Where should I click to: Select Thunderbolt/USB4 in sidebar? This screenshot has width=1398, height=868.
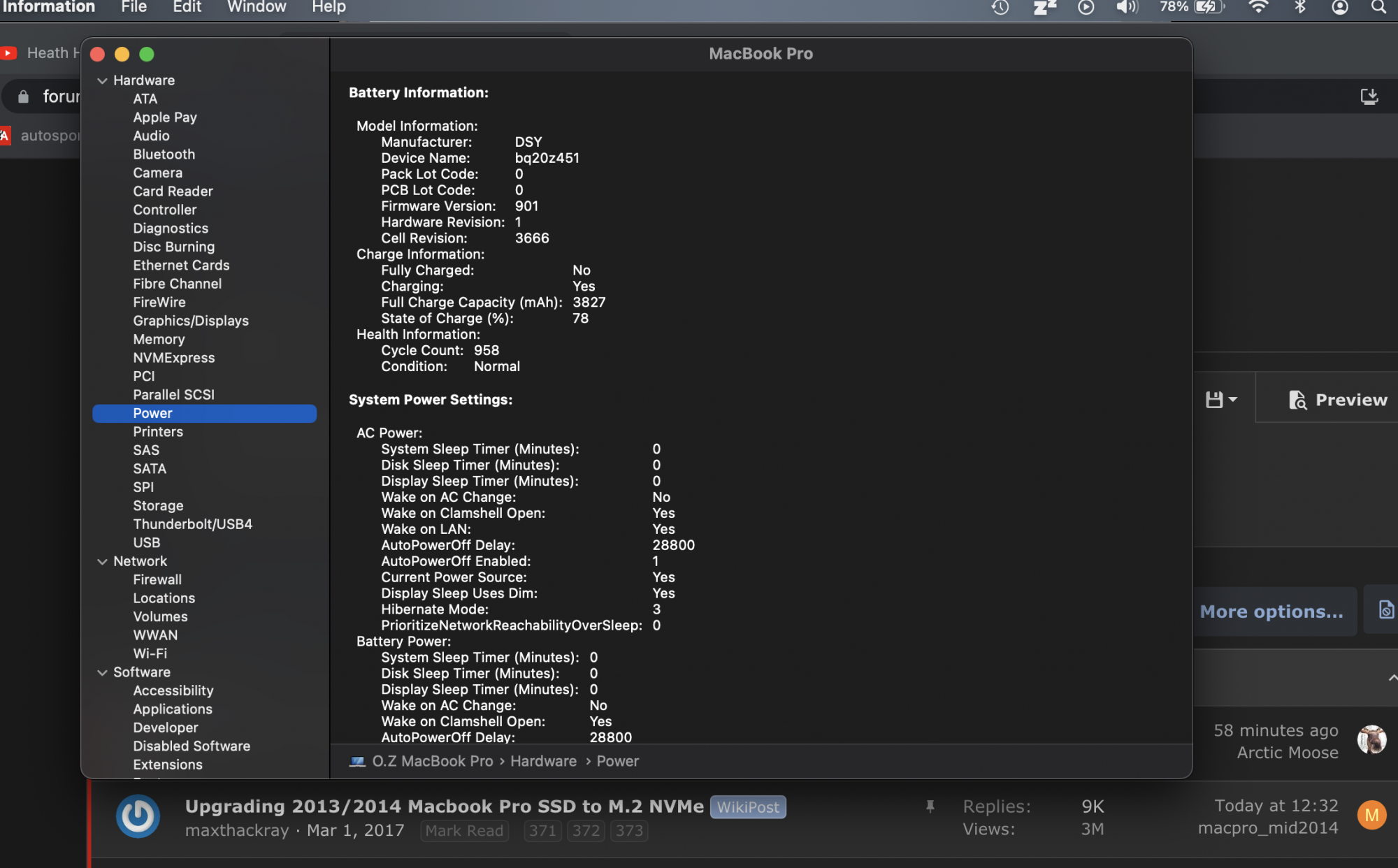[x=193, y=523]
